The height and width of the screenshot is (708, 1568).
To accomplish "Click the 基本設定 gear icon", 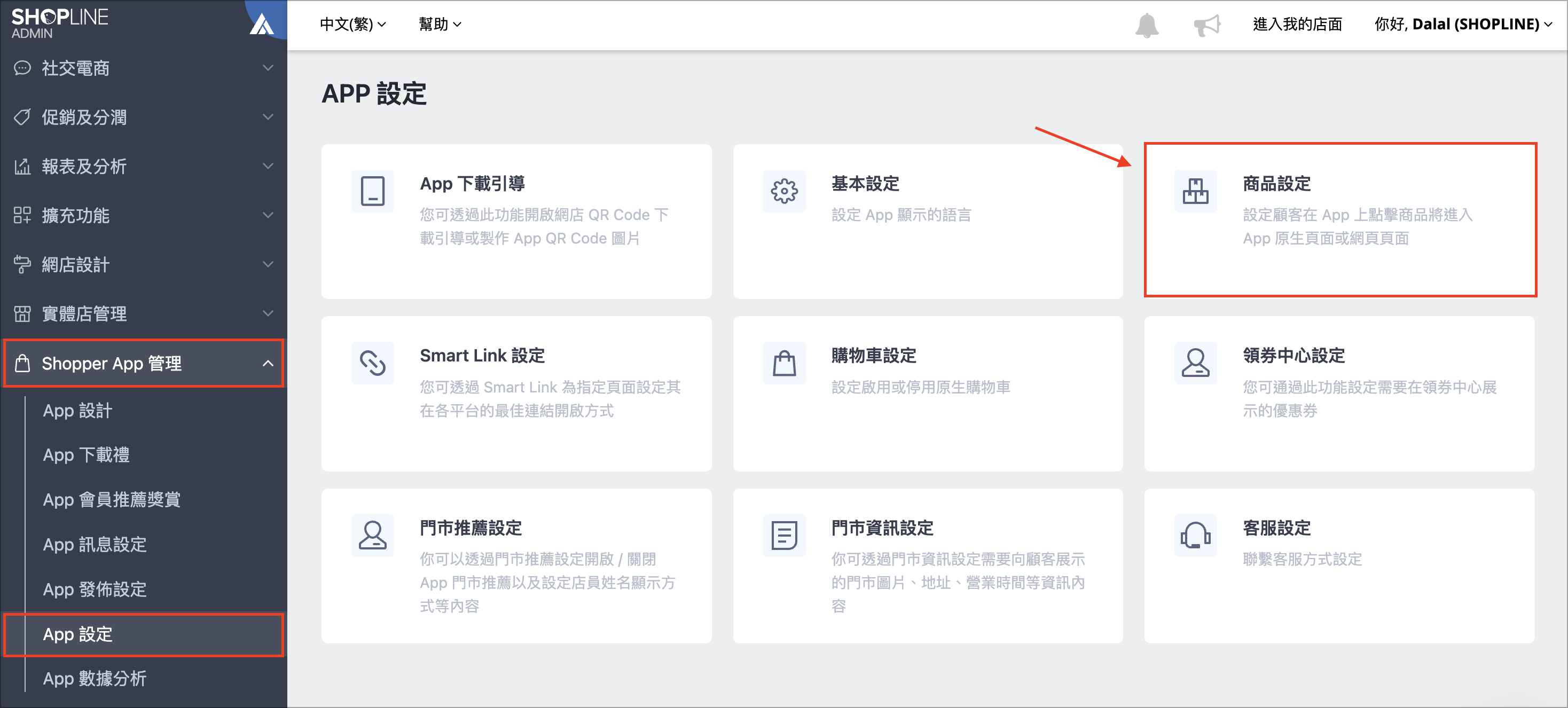I will [784, 191].
